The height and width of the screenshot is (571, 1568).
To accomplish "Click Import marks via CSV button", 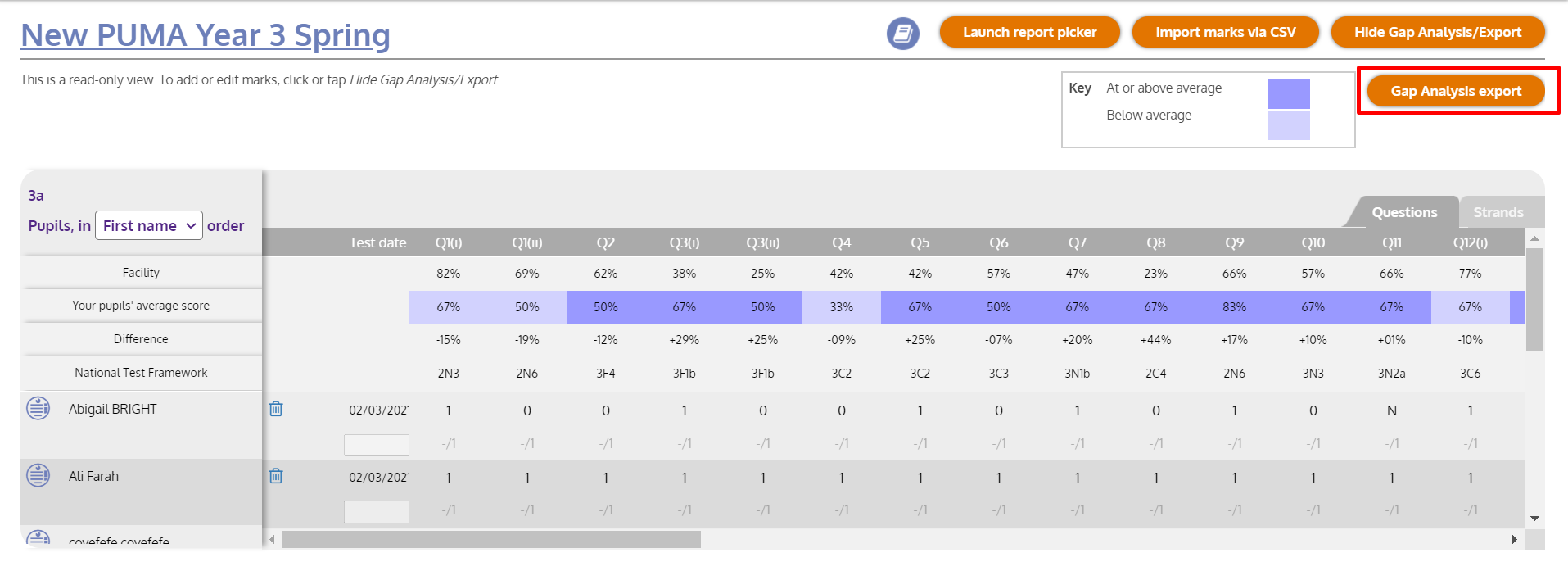I will point(1225,33).
